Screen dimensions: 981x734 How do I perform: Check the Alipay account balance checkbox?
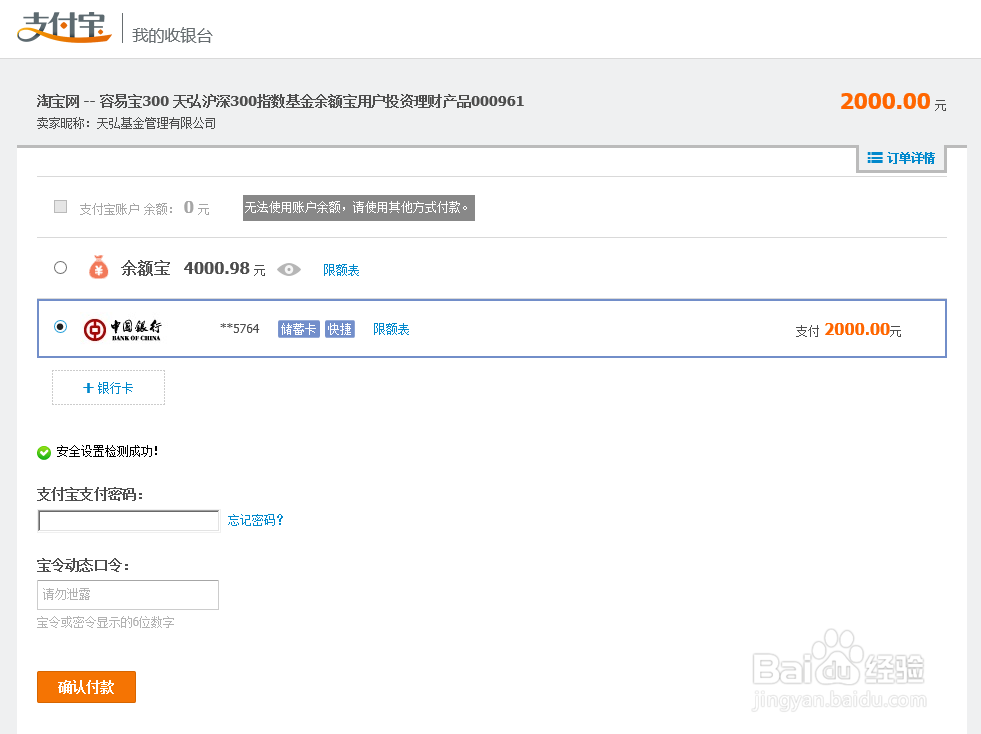61,206
